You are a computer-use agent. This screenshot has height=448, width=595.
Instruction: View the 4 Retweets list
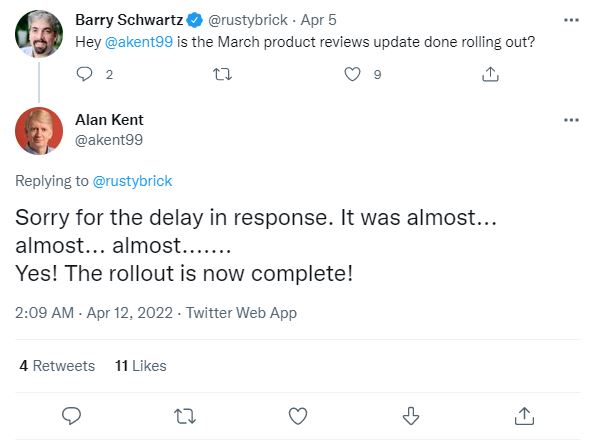57,366
